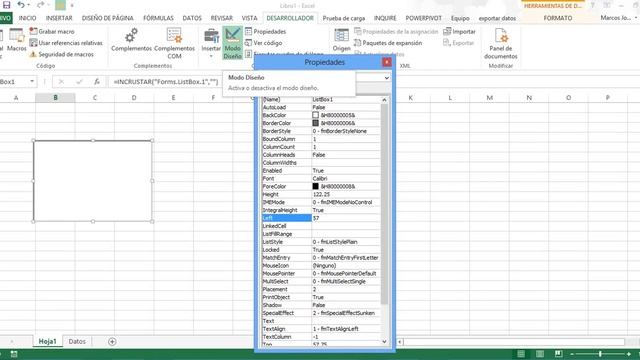Open the REVISAR tab

click(x=222, y=18)
